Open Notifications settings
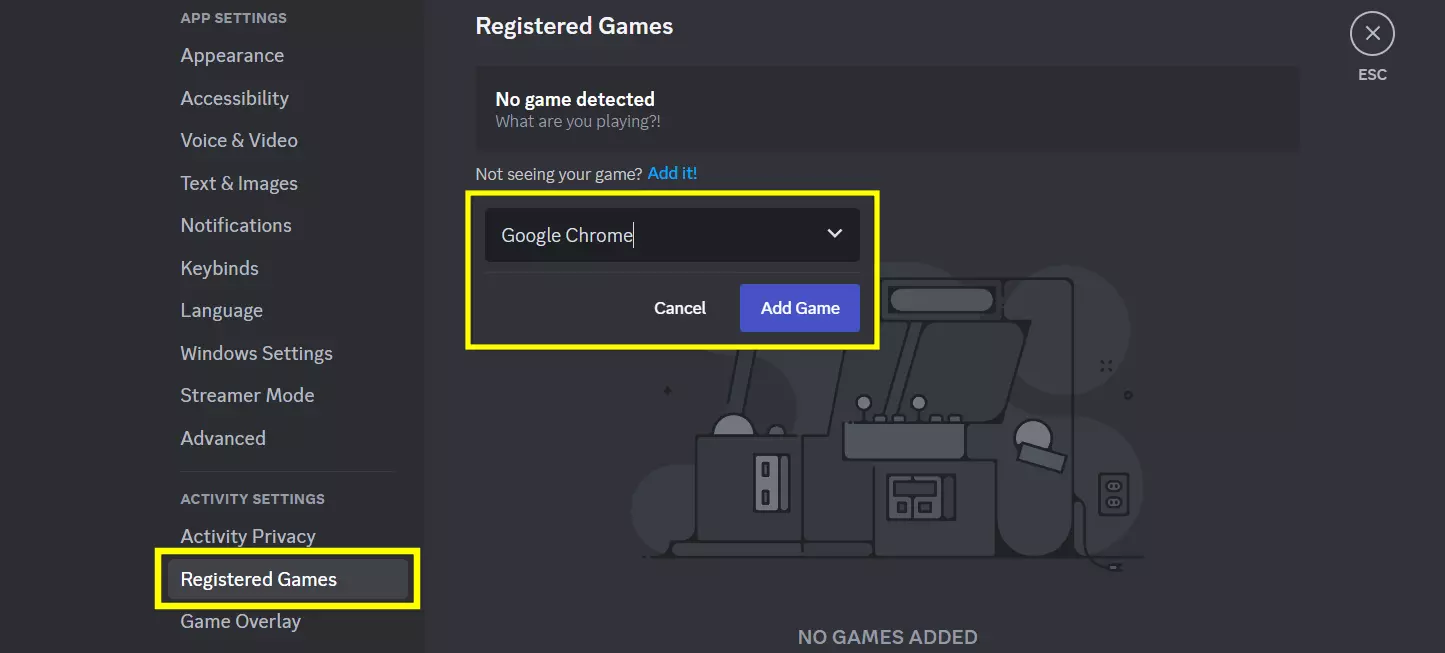 (236, 225)
